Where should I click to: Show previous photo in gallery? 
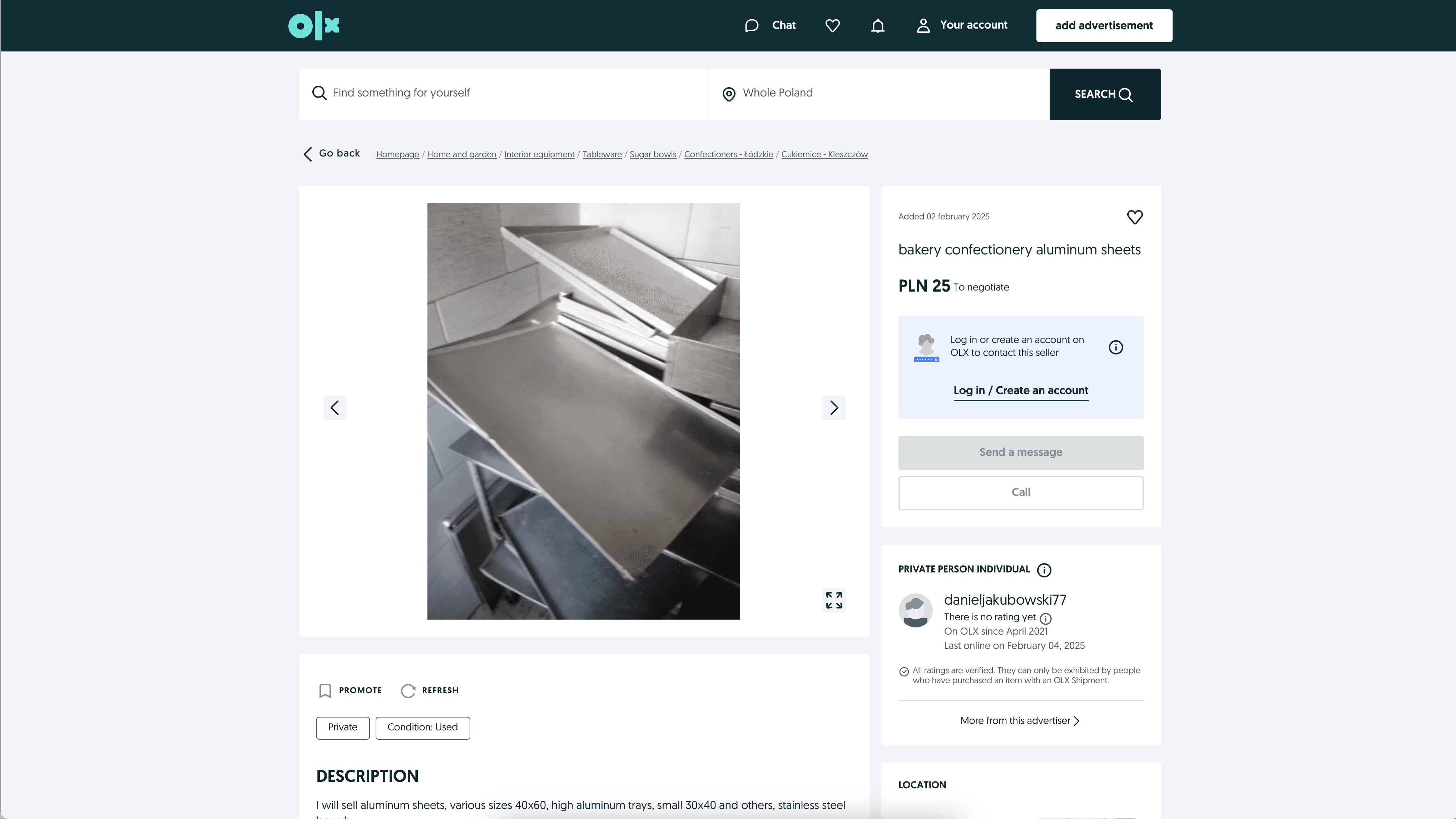(335, 407)
